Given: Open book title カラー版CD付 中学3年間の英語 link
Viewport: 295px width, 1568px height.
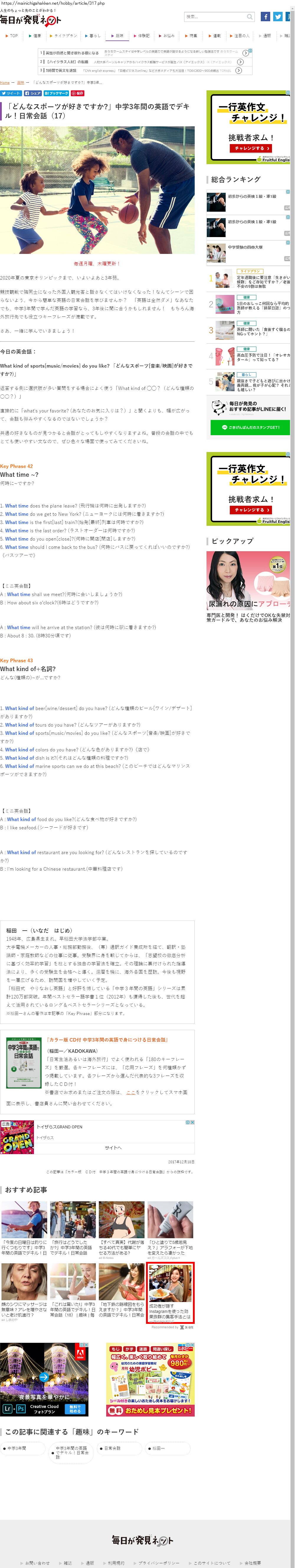Looking at the screenshot, I should tap(106, 1040).
